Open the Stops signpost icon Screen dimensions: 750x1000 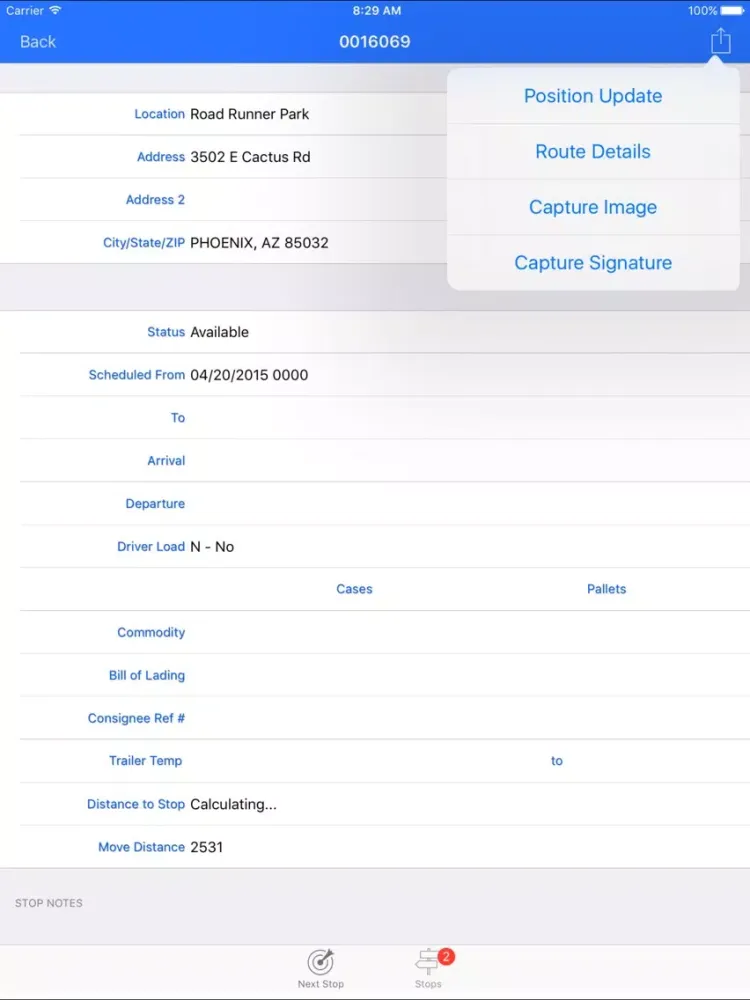428,962
